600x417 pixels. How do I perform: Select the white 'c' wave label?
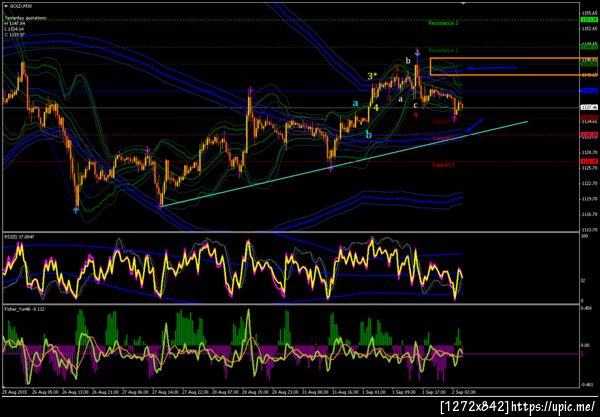tap(415, 105)
